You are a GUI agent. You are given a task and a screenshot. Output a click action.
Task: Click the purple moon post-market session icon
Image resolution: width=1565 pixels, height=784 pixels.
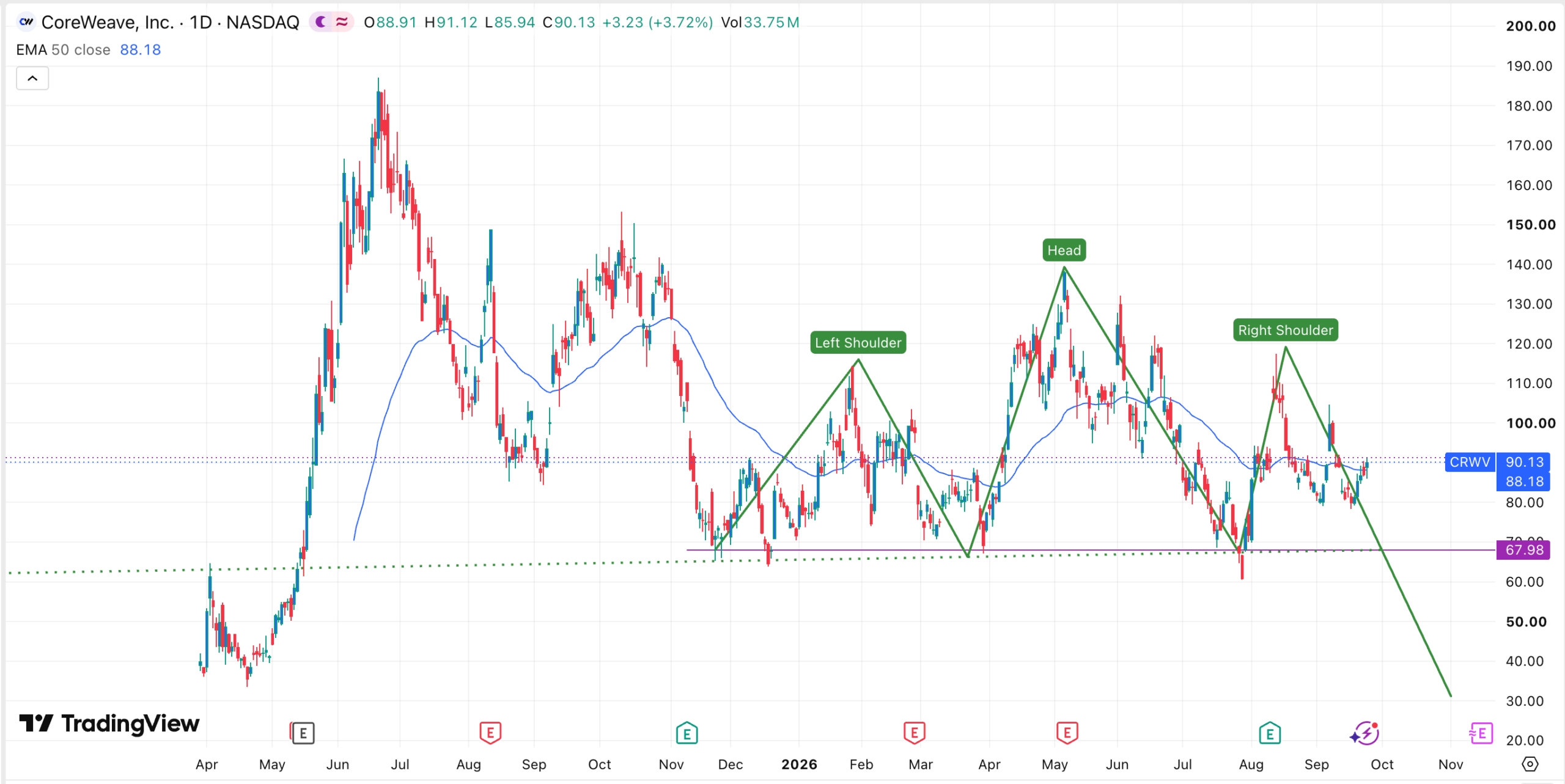[321, 23]
